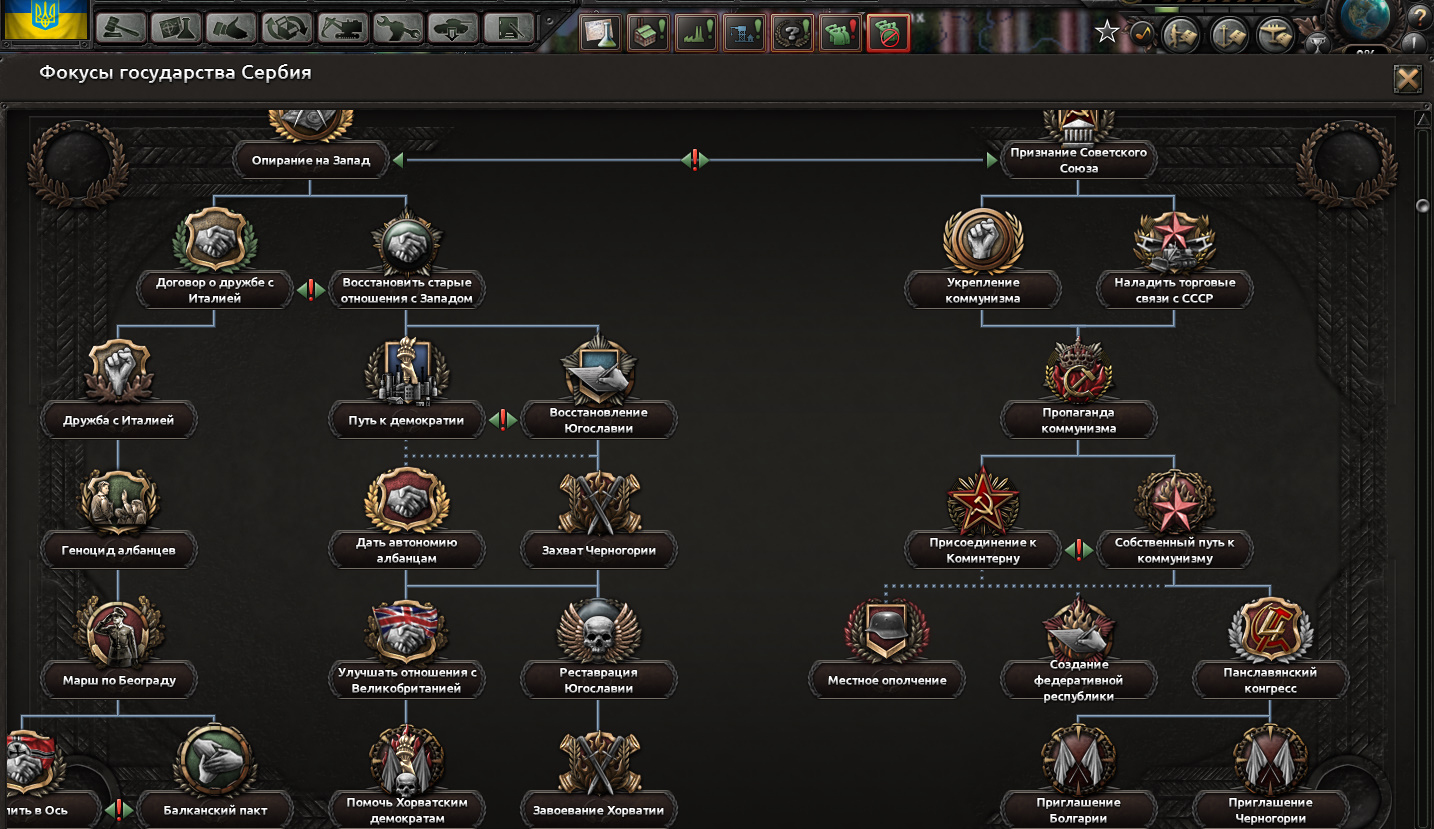Viewport: 1434px width, 829px height.
Task: Click the round exclamation mark button top right
Action: coord(1414,43)
